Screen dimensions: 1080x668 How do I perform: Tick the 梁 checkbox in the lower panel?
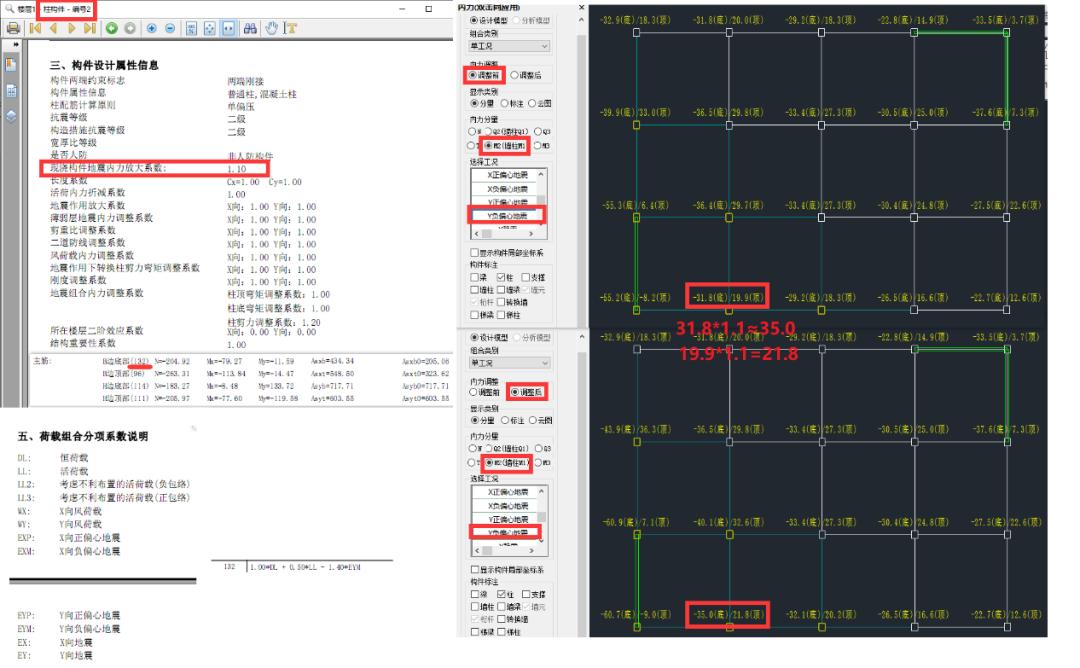pyautogui.click(x=475, y=594)
